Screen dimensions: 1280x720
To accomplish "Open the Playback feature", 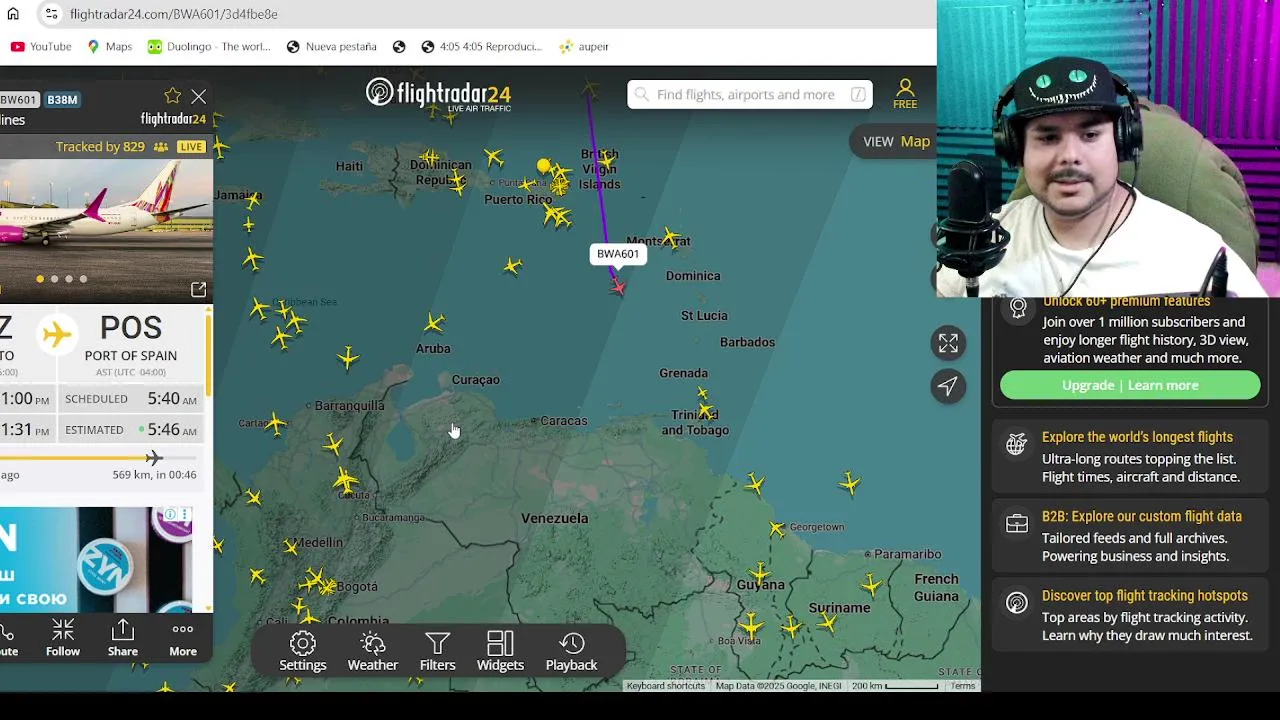I will [x=571, y=651].
